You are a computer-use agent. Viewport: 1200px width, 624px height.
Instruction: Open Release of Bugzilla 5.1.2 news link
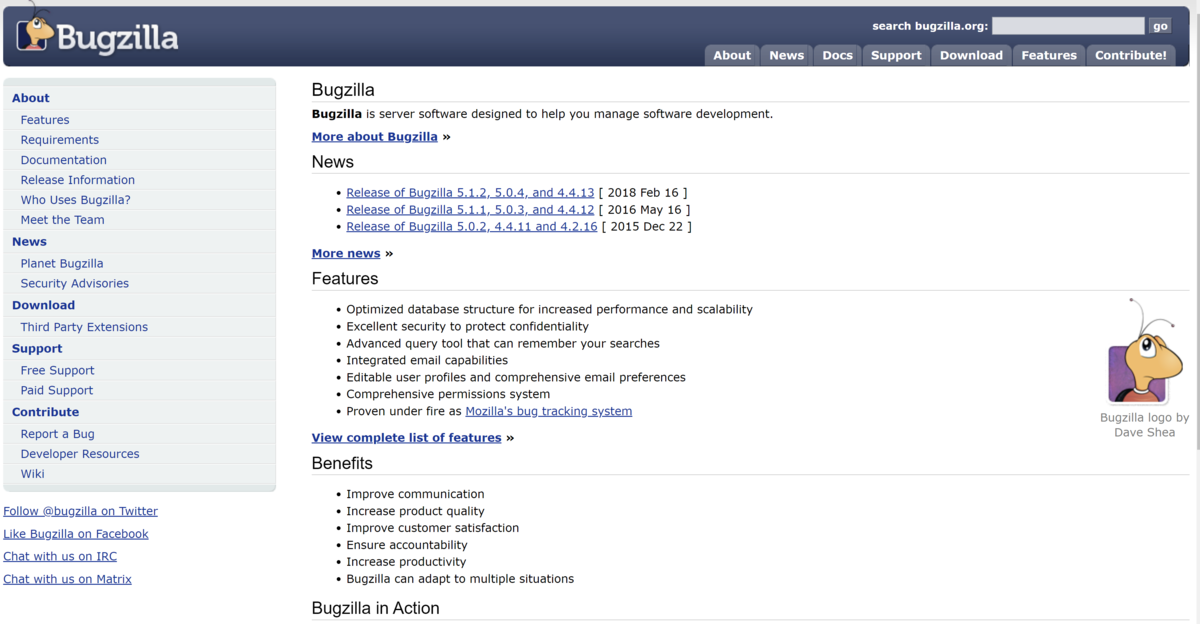pyautogui.click(x=470, y=193)
